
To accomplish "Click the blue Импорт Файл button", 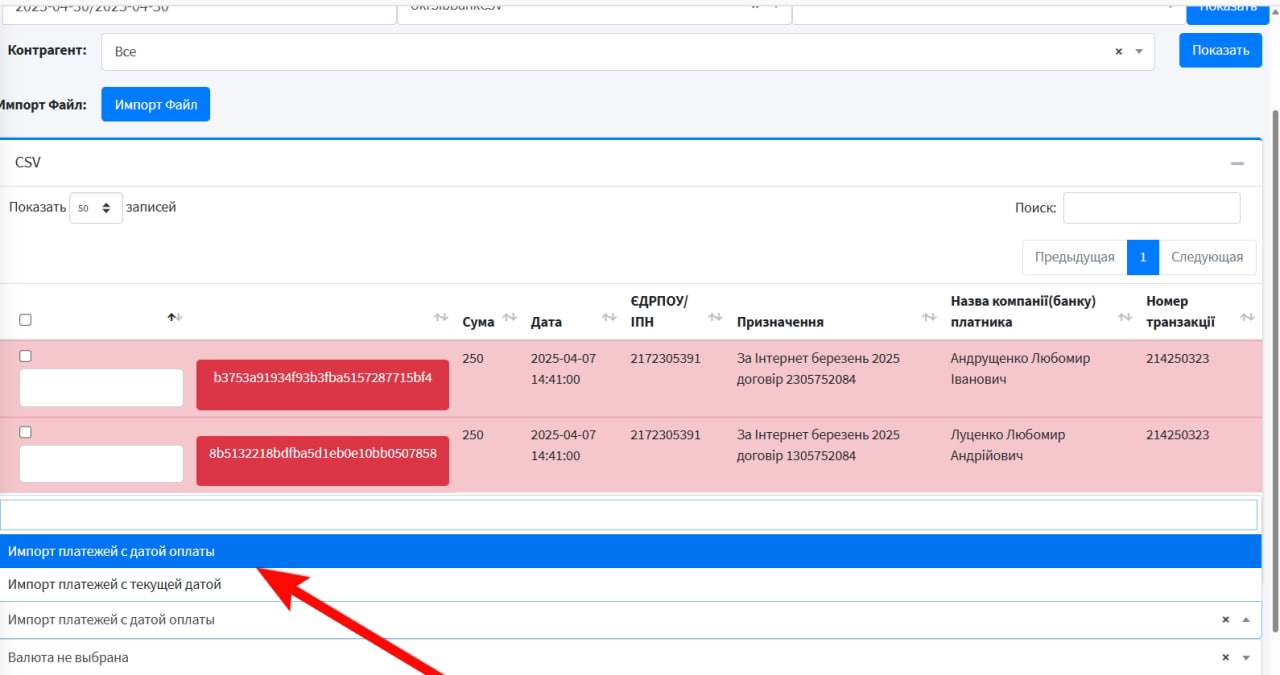I will pyautogui.click(x=155, y=105).
